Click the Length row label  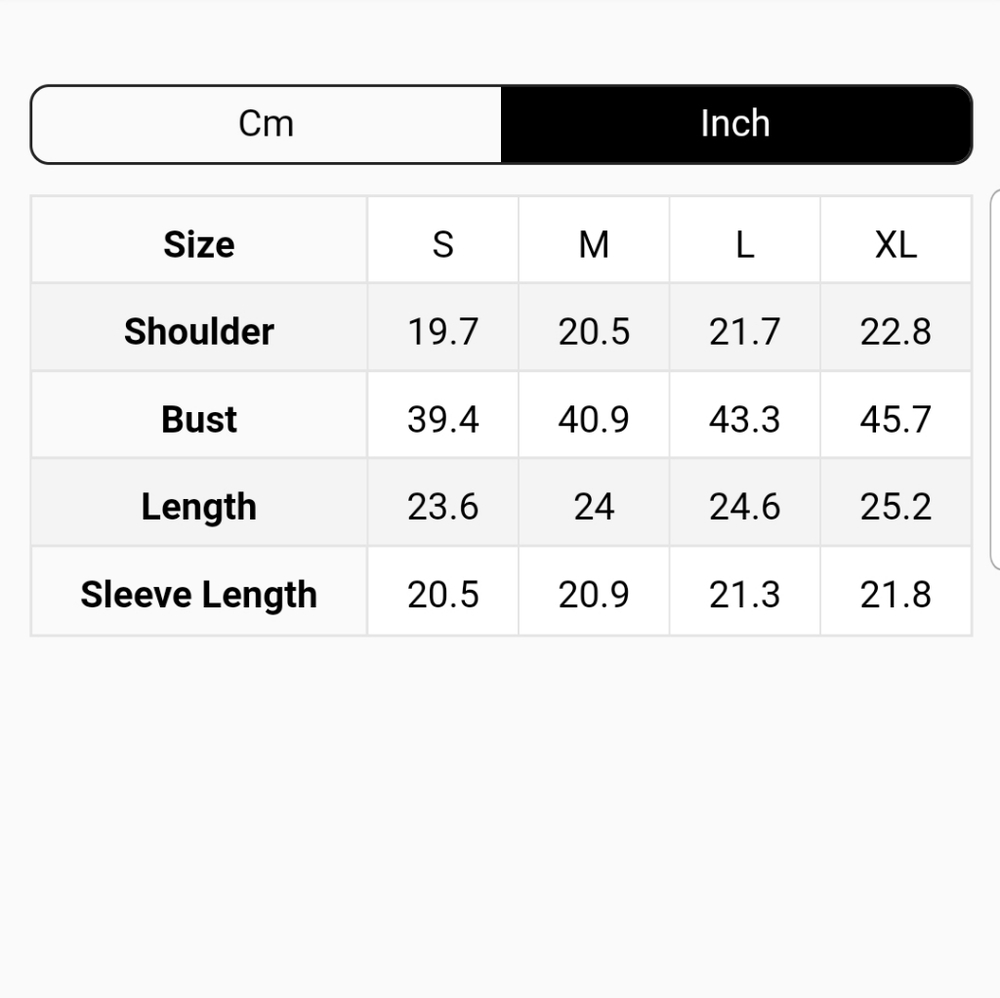pos(199,507)
